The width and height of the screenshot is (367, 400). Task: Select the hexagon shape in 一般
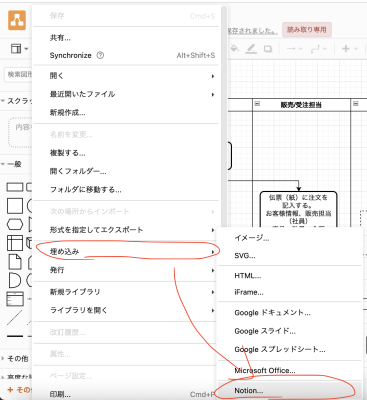coord(15,224)
